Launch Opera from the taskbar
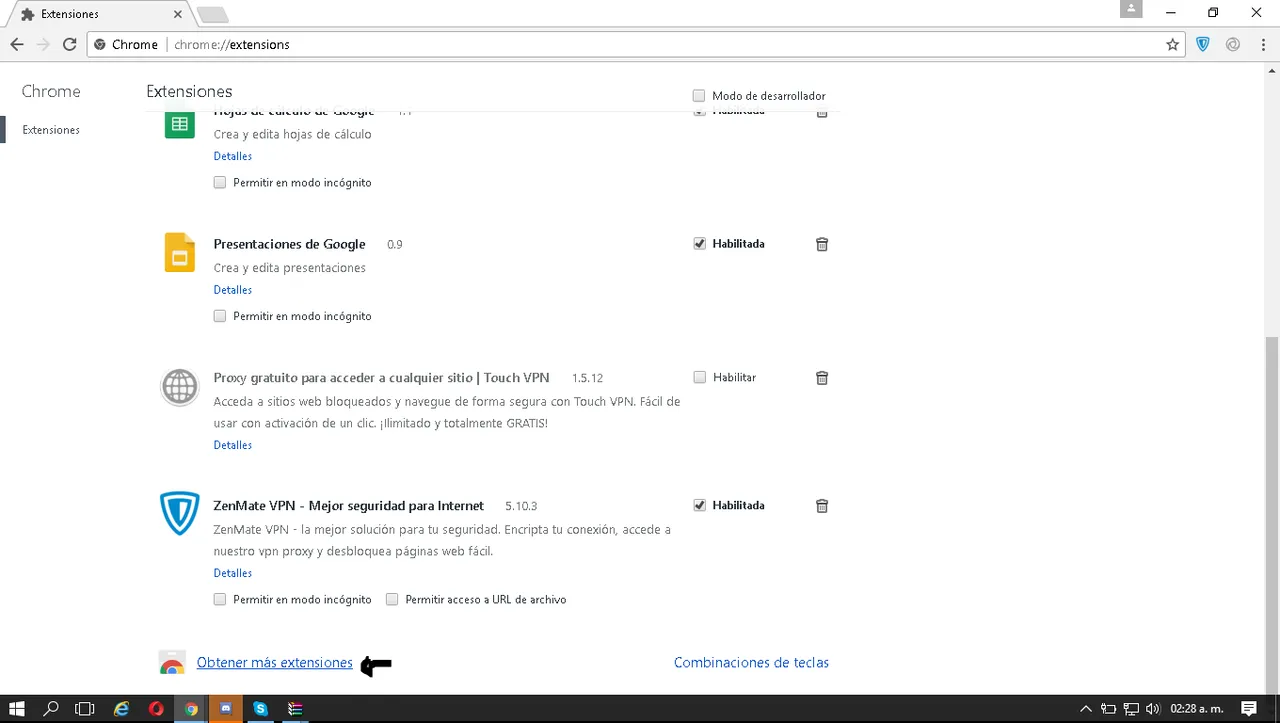Image resolution: width=1280 pixels, height=723 pixels. [156, 709]
